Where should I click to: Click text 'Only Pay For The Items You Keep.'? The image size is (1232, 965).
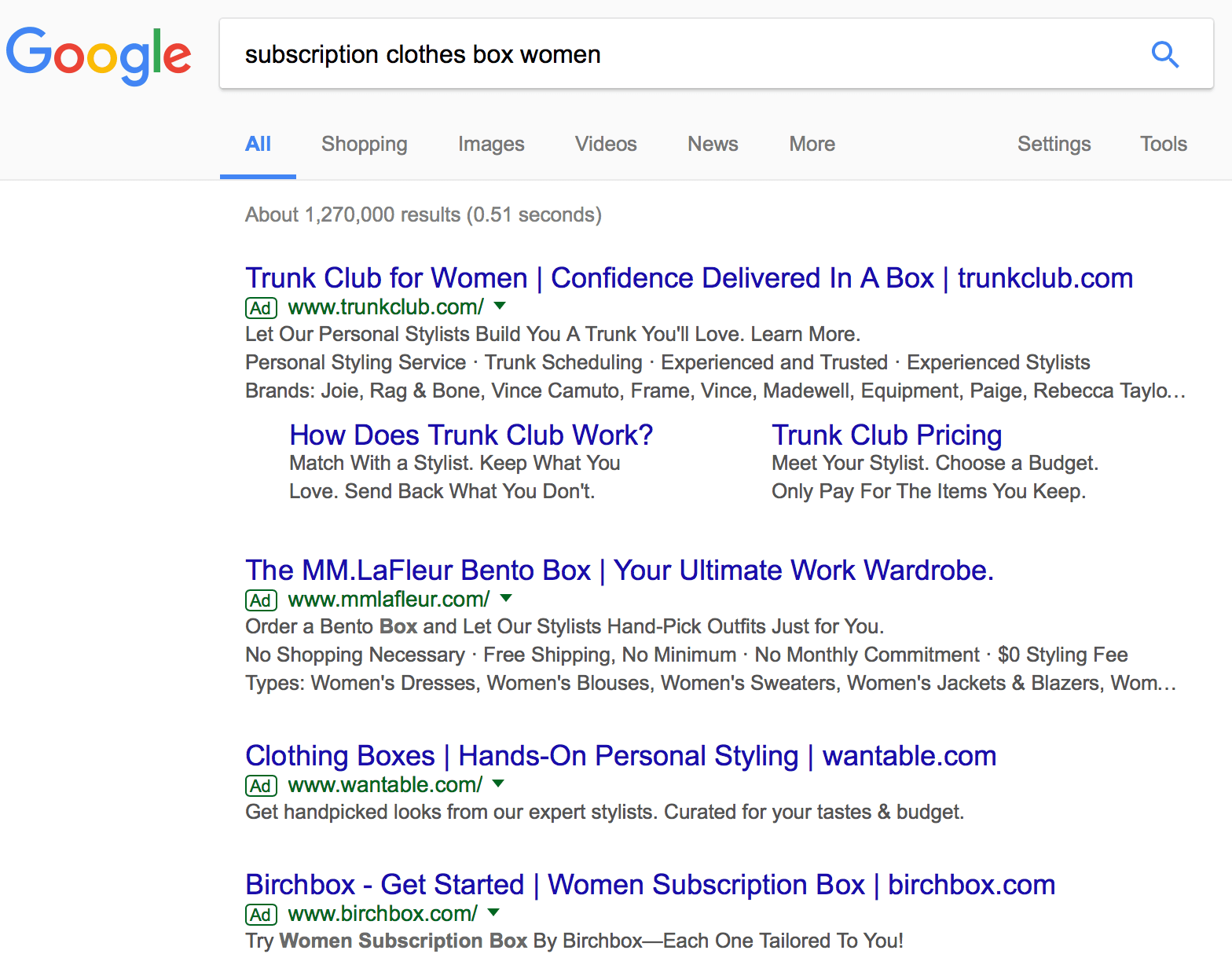coord(929,491)
